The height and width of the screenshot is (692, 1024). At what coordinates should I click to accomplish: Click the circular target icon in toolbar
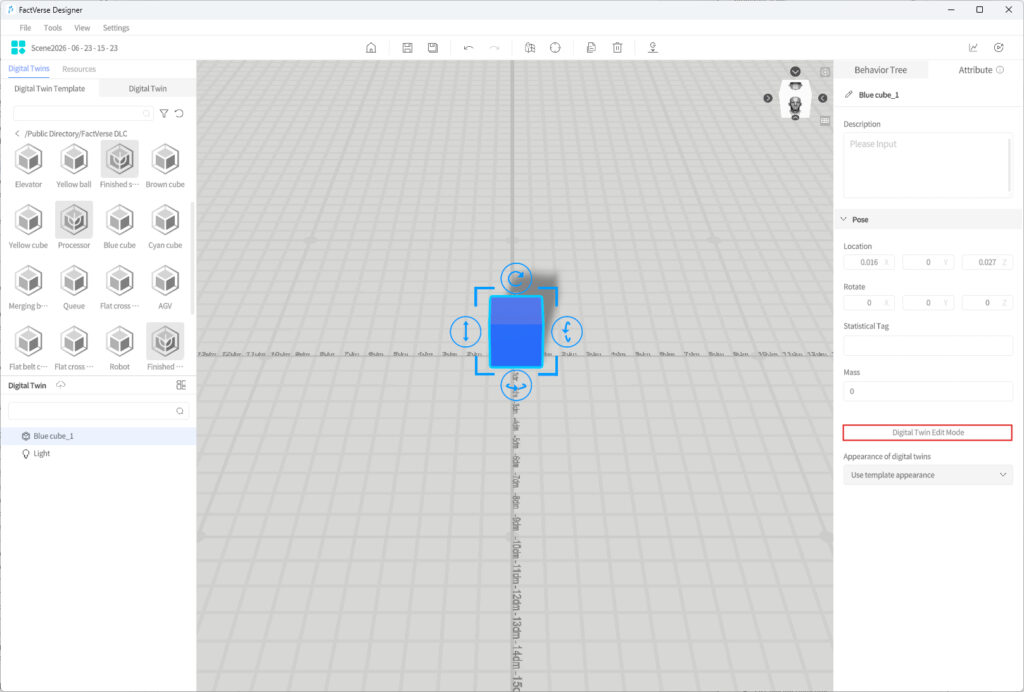coord(555,48)
